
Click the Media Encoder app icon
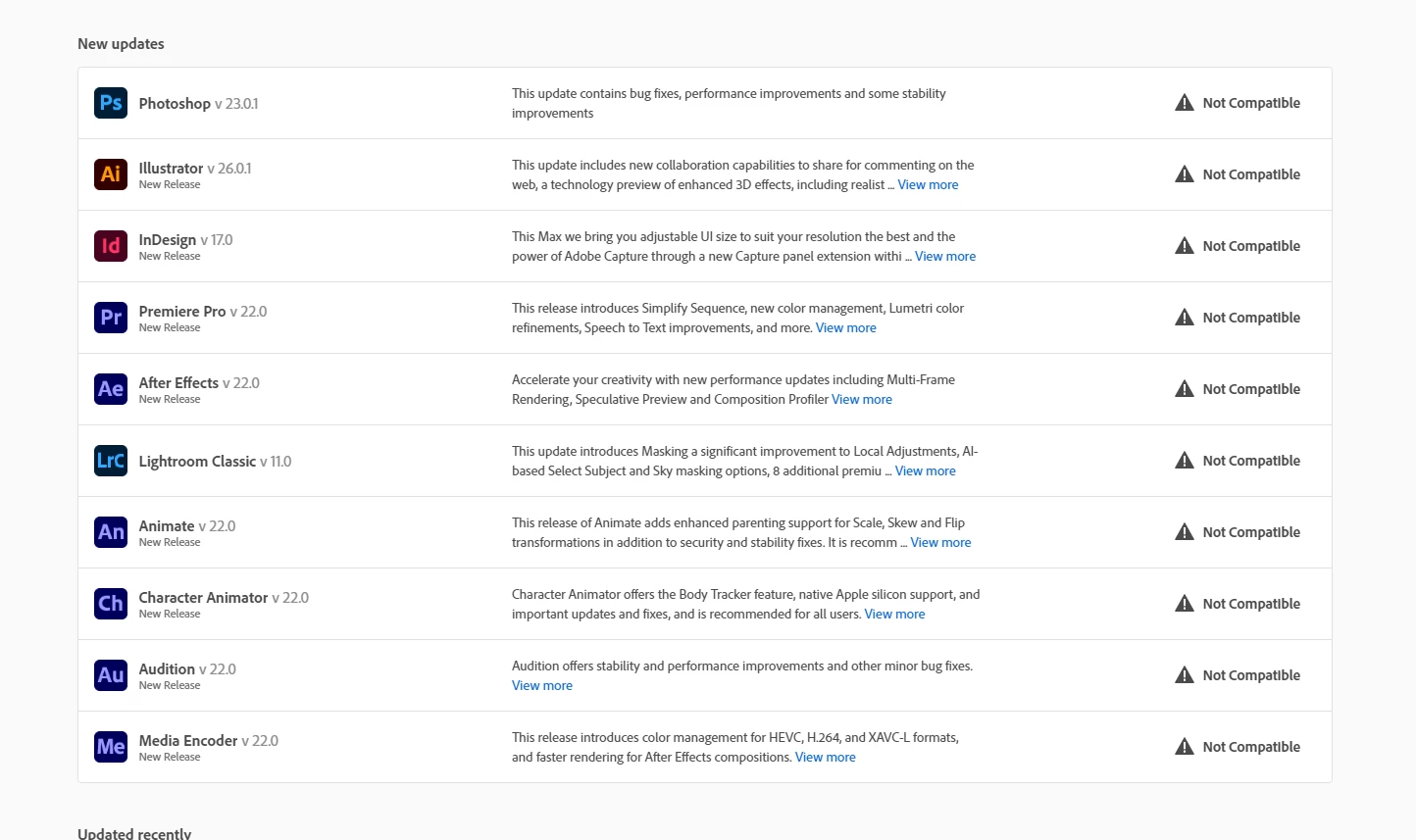click(111, 747)
